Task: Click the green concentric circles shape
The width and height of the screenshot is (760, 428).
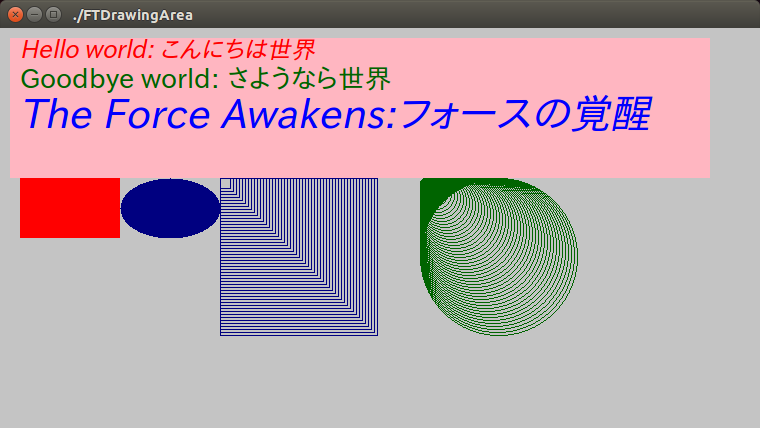Action: click(499, 257)
